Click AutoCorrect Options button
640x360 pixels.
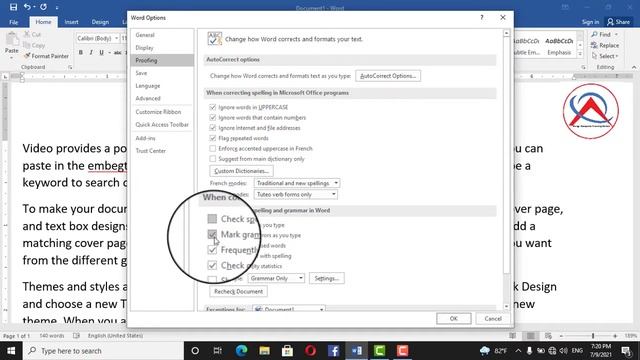[x=388, y=76]
